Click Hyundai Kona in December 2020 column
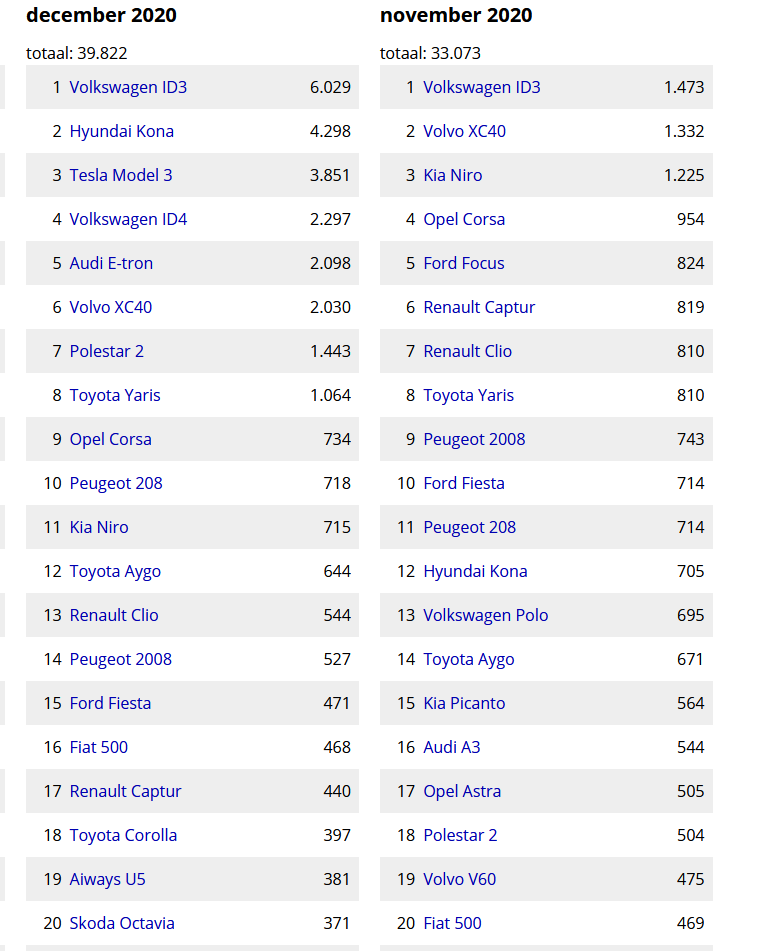Image resolution: width=758 pixels, height=951 pixels. 121,131
